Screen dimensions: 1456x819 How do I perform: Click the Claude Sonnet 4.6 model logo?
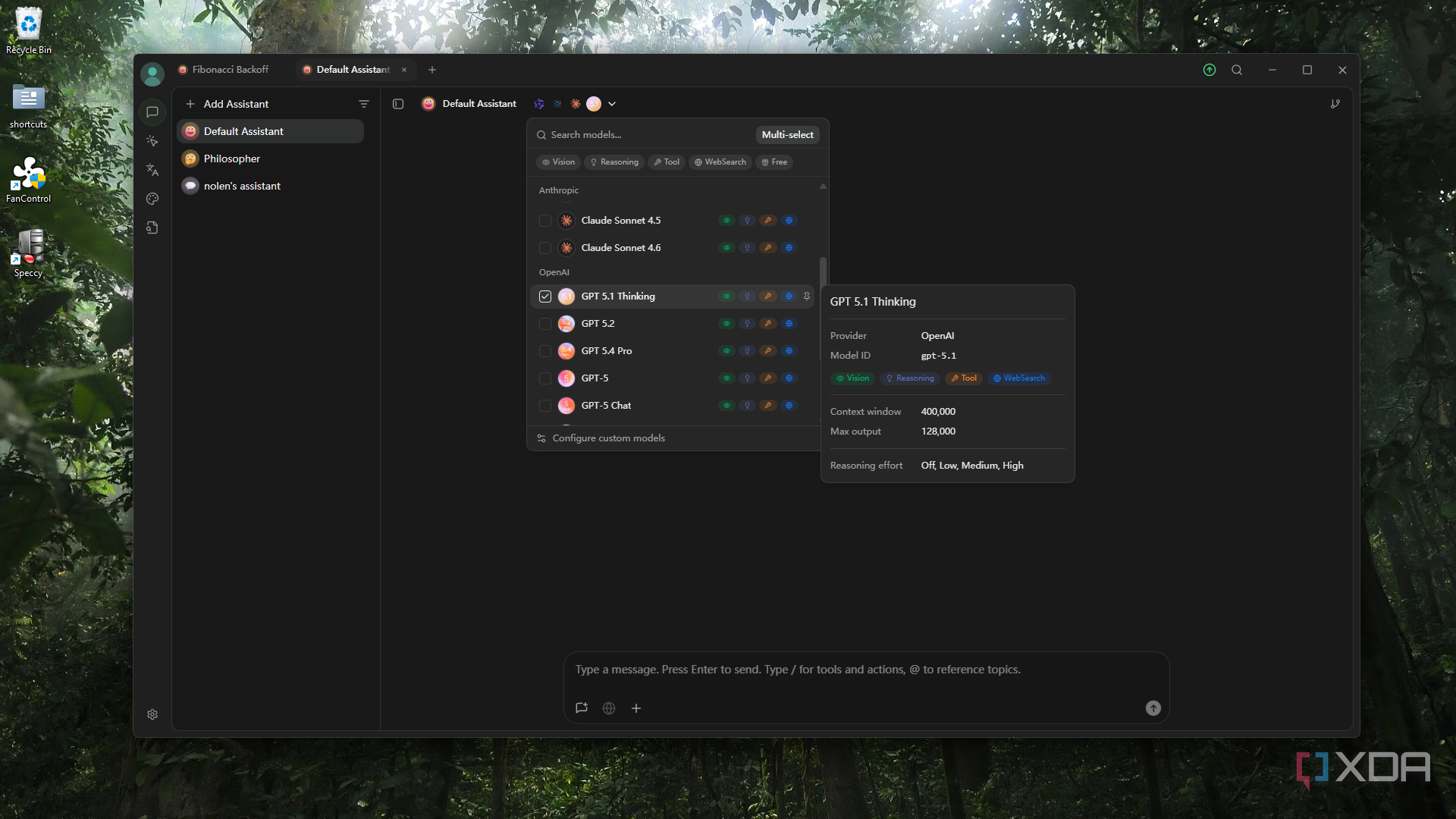pyautogui.click(x=566, y=248)
